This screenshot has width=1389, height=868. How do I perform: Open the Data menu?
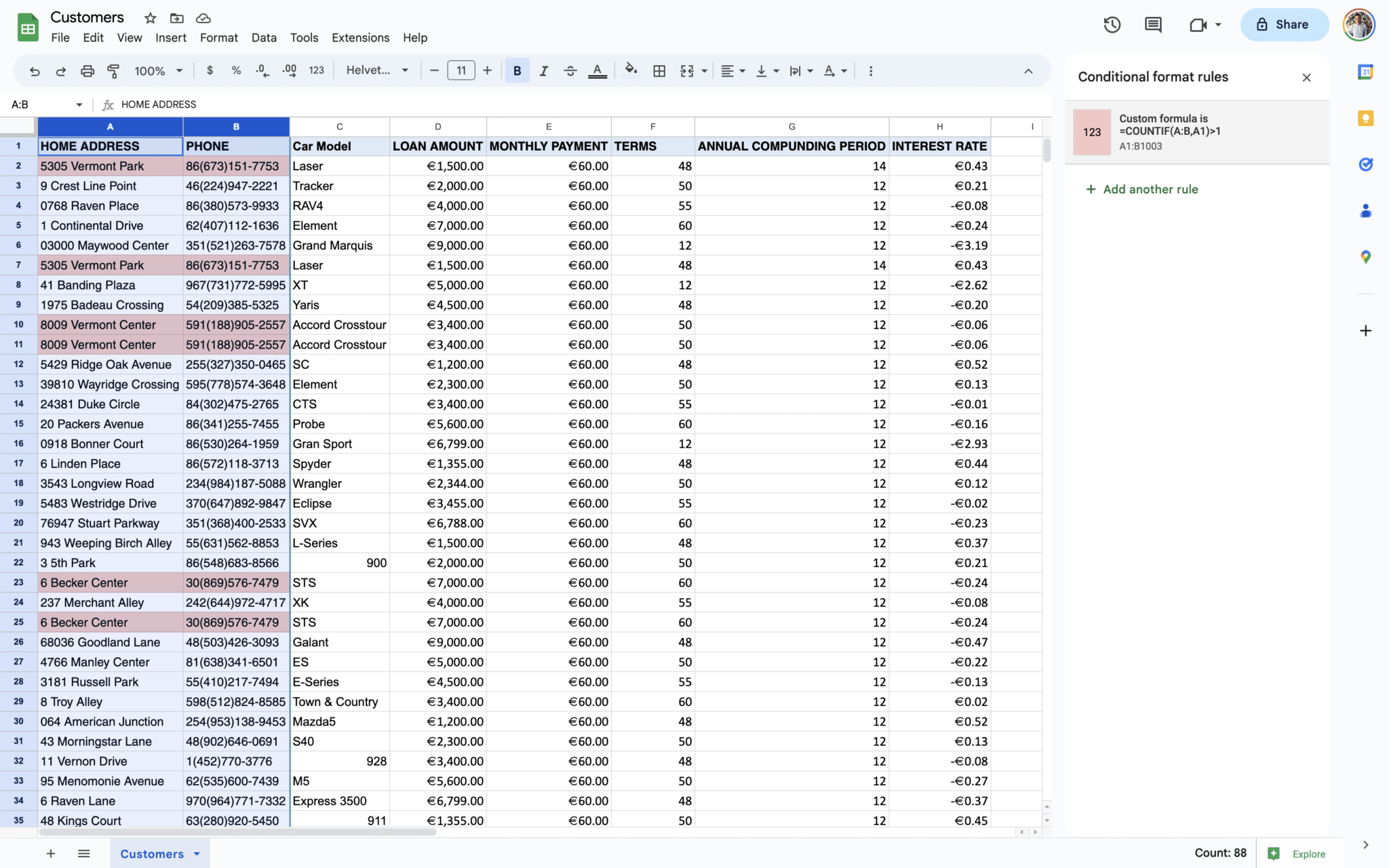(x=264, y=38)
